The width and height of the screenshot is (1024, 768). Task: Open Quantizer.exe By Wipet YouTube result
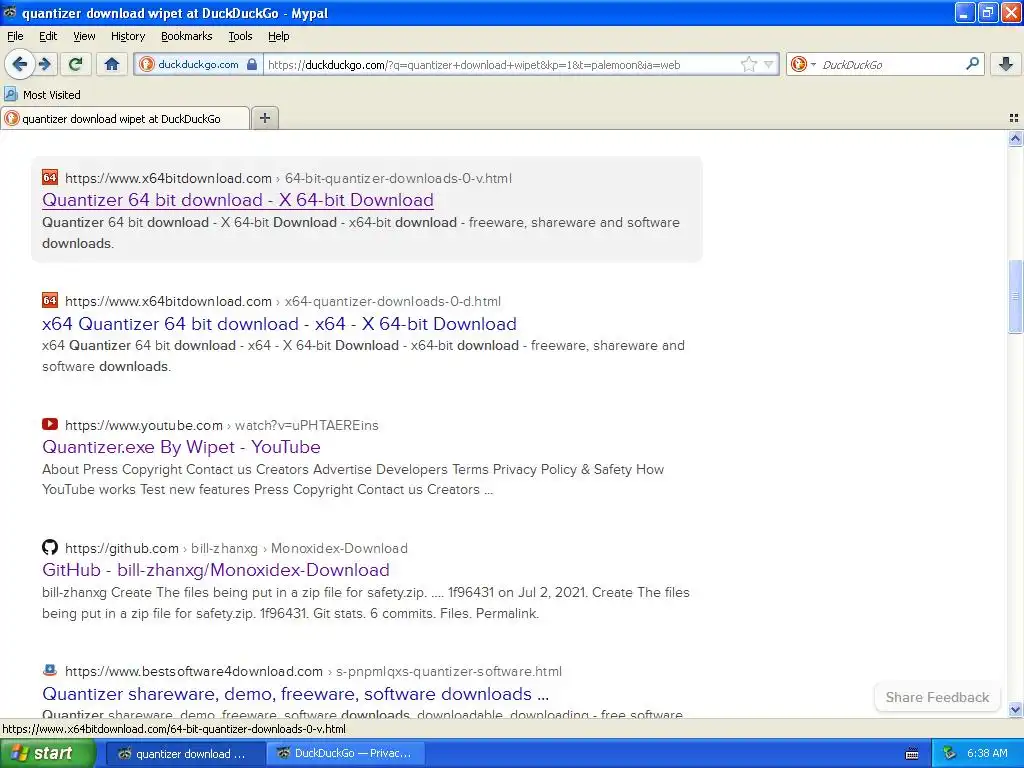(182, 447)
